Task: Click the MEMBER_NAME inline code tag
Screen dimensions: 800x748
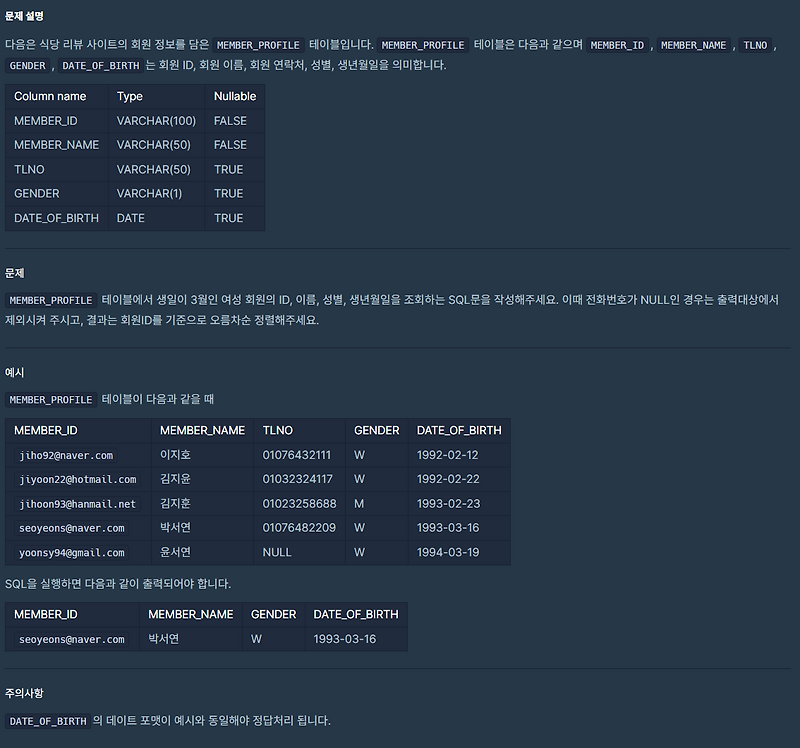Action: coord(693,45)
